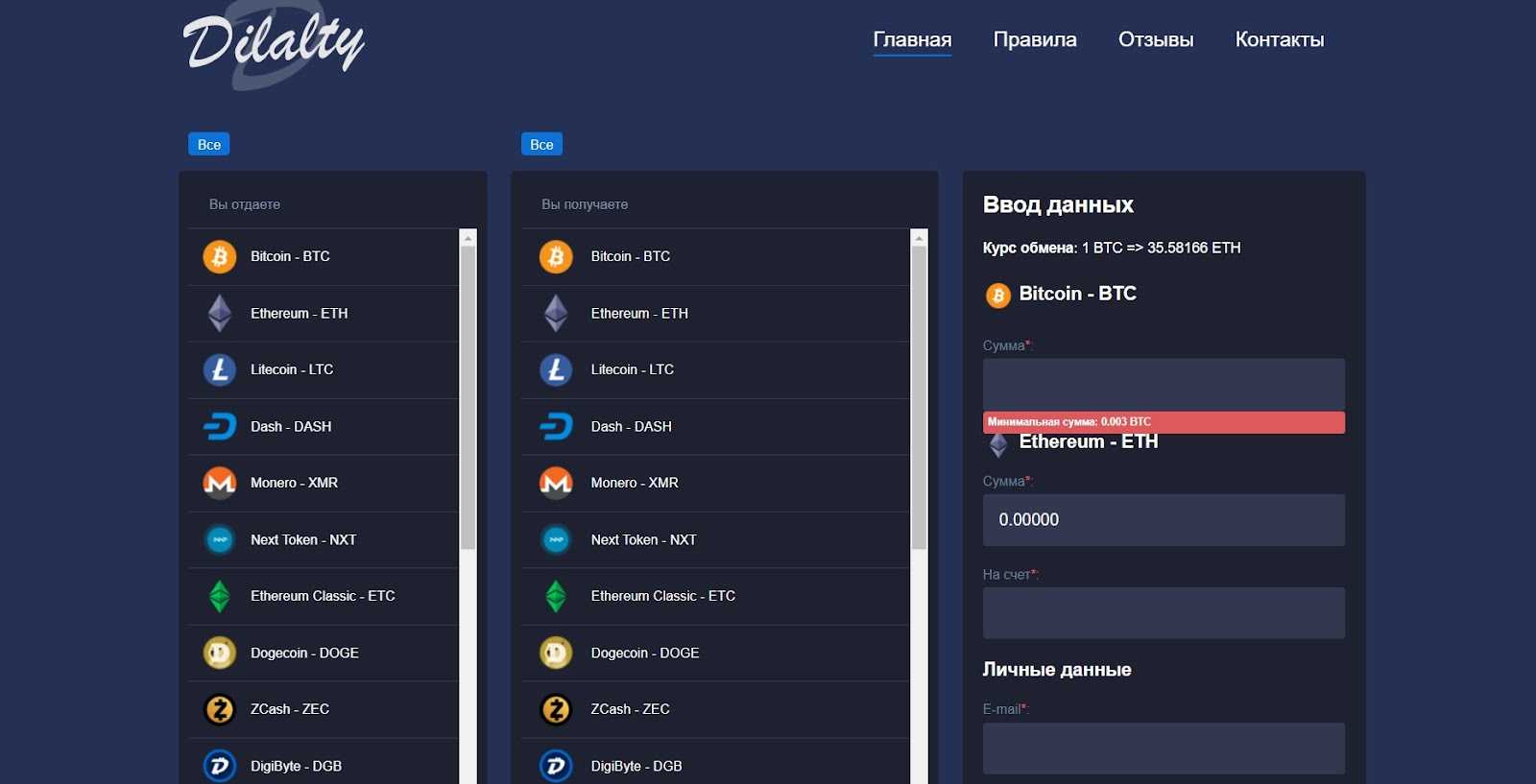This screenshot has height=784, width=1536.
Task: Click the Monero icon in the receive list
Action: (x=556, y=483)
